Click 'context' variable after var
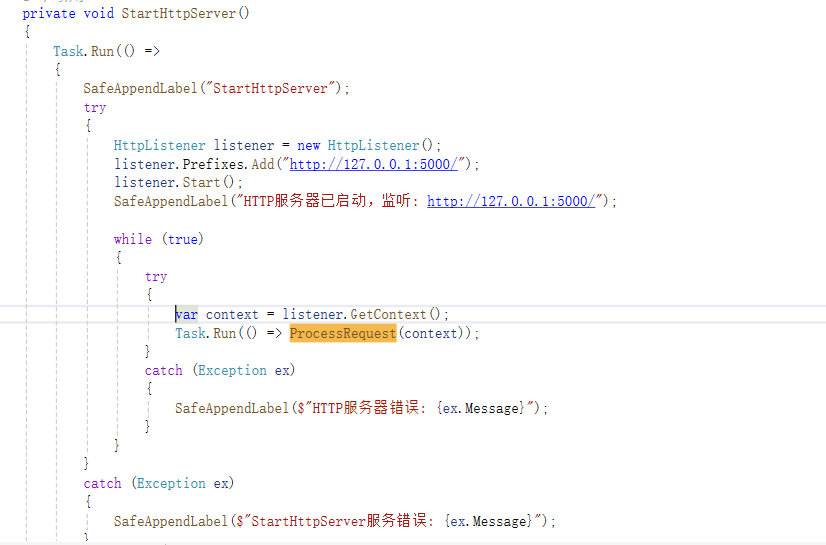This screenshot has width=826, height=545. [232, 314]
